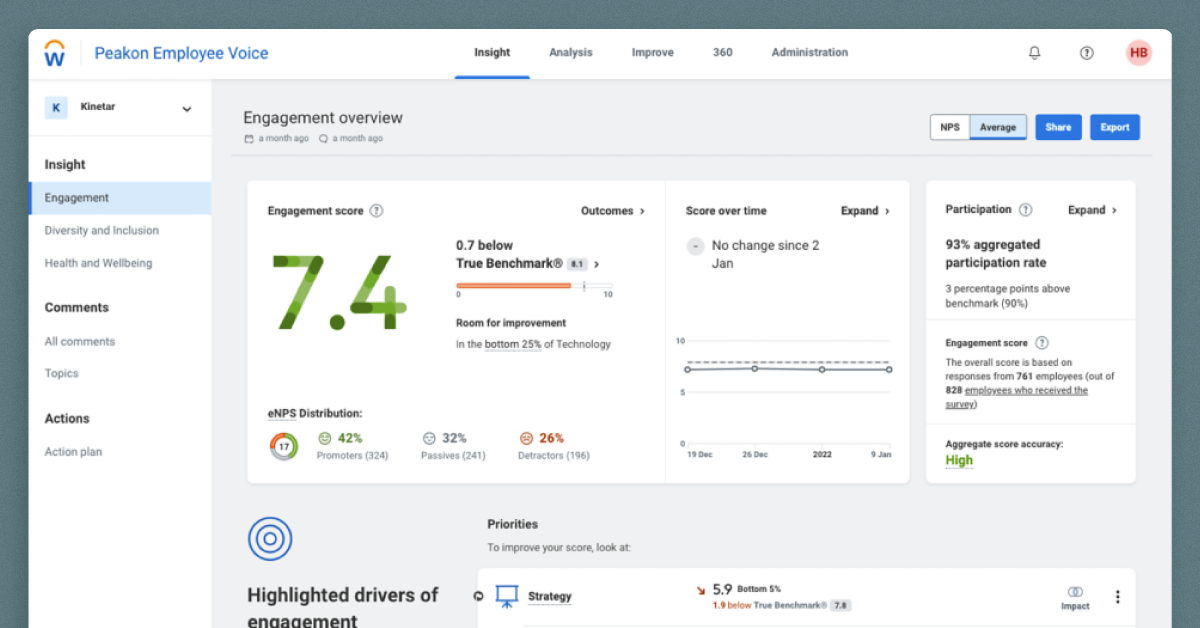Click the 9 Jan chart data point
The width and height of the screenshot is (1200, 628).
click(x=889, y=369)
